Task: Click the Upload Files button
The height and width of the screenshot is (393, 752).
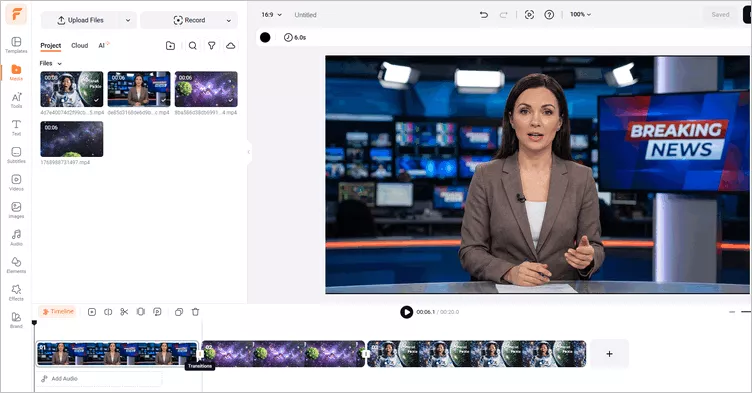Action: click(81, 20)
